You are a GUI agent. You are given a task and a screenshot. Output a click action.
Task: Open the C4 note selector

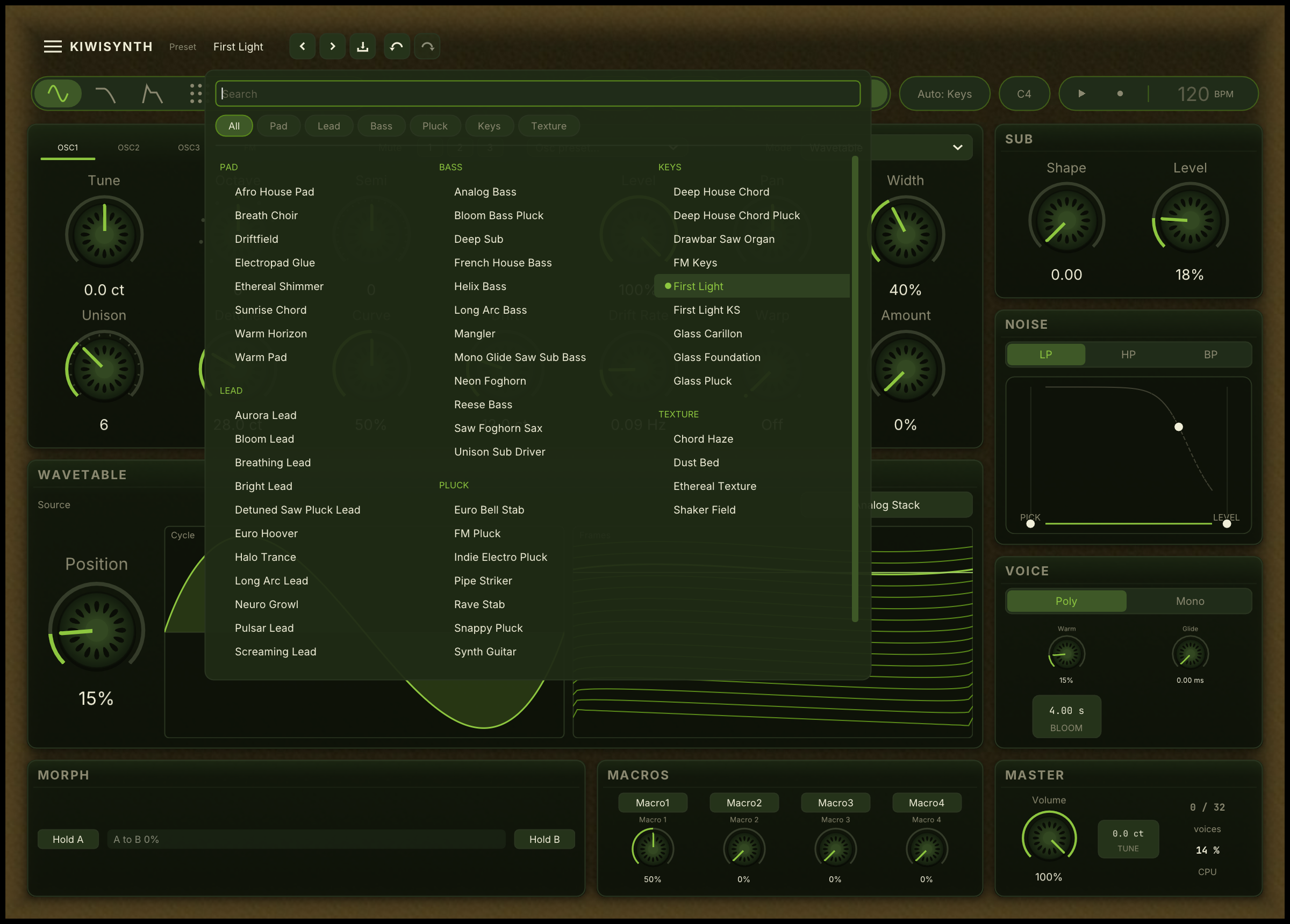pyautogui.click(x=1024, y=94)
